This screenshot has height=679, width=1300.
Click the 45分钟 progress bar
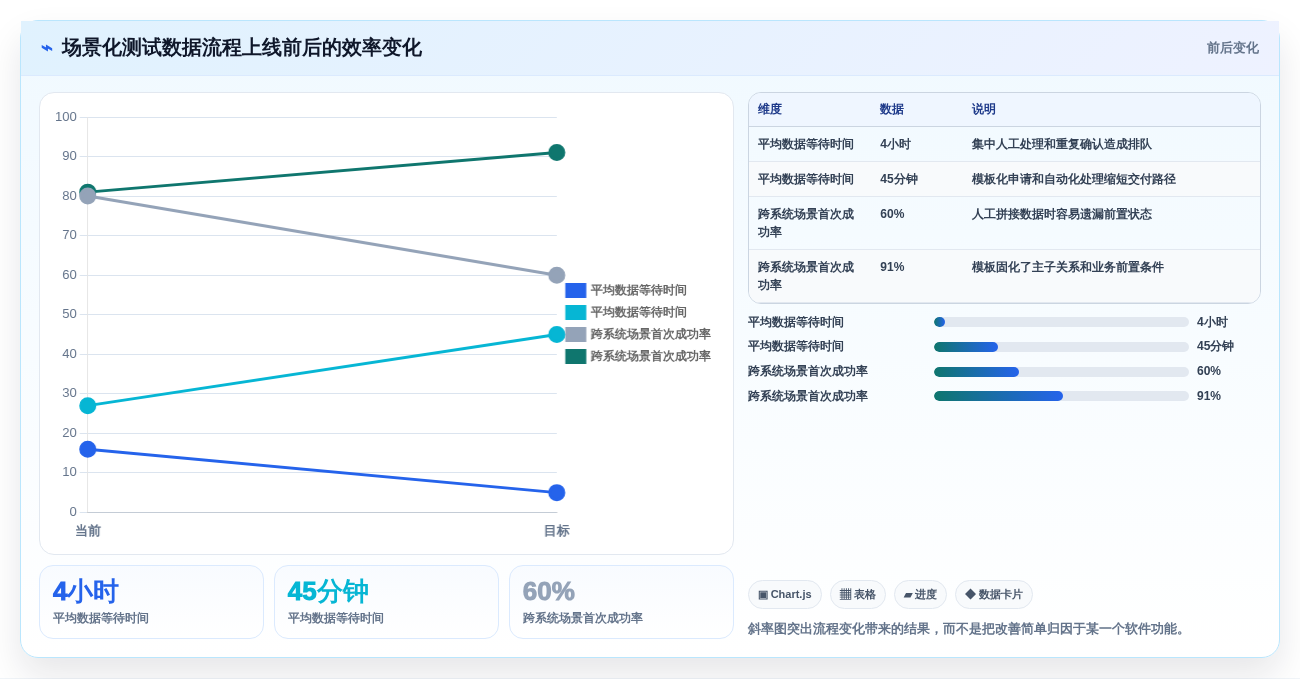(x=1061, y=347)
